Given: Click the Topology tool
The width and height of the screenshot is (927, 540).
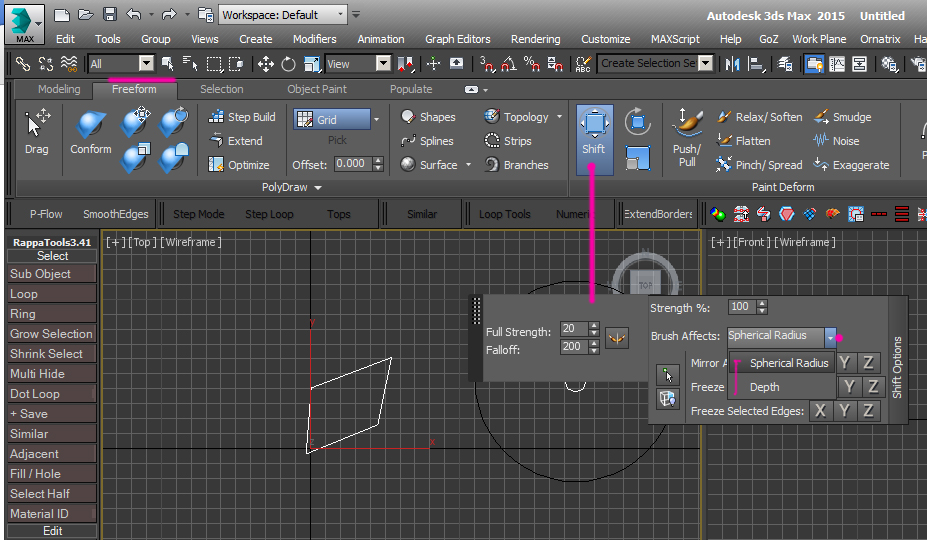Looking at the screenshot, I should [517, 117].
